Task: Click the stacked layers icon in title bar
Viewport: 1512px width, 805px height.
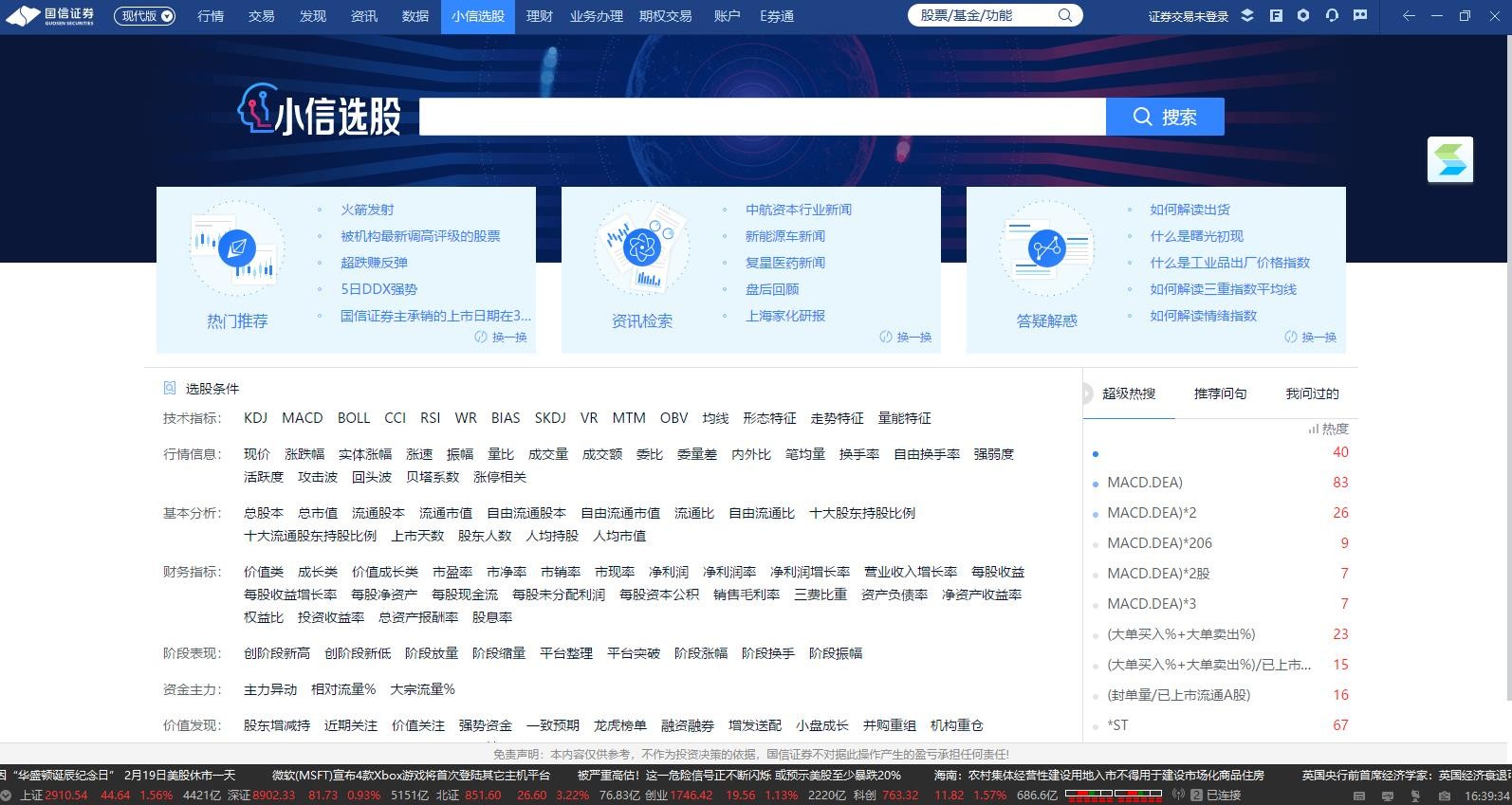Action: tap(1247, 15)
